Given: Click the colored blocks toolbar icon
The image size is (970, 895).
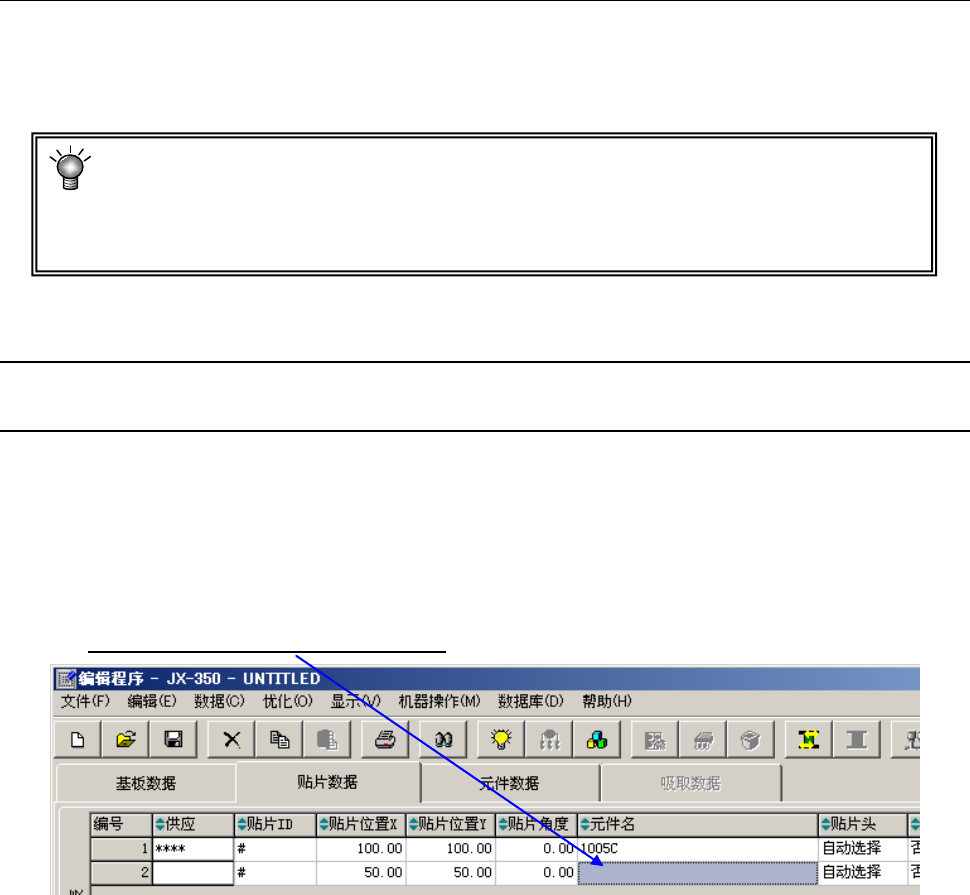Looking at the screenshot, I should click(x=596, y=739).
